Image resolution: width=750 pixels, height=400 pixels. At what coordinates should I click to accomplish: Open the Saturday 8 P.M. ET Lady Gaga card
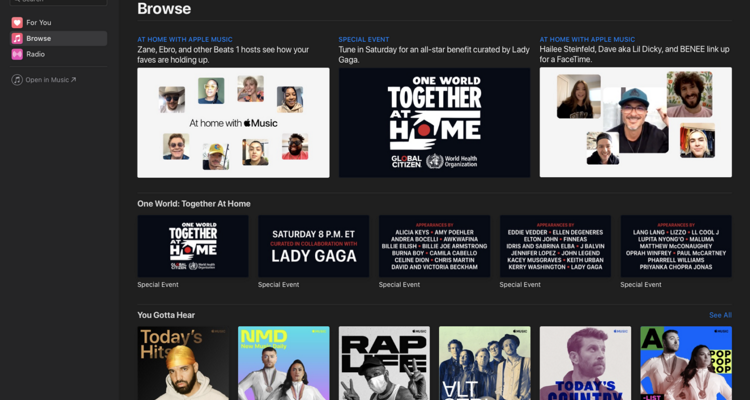point(313,246)
